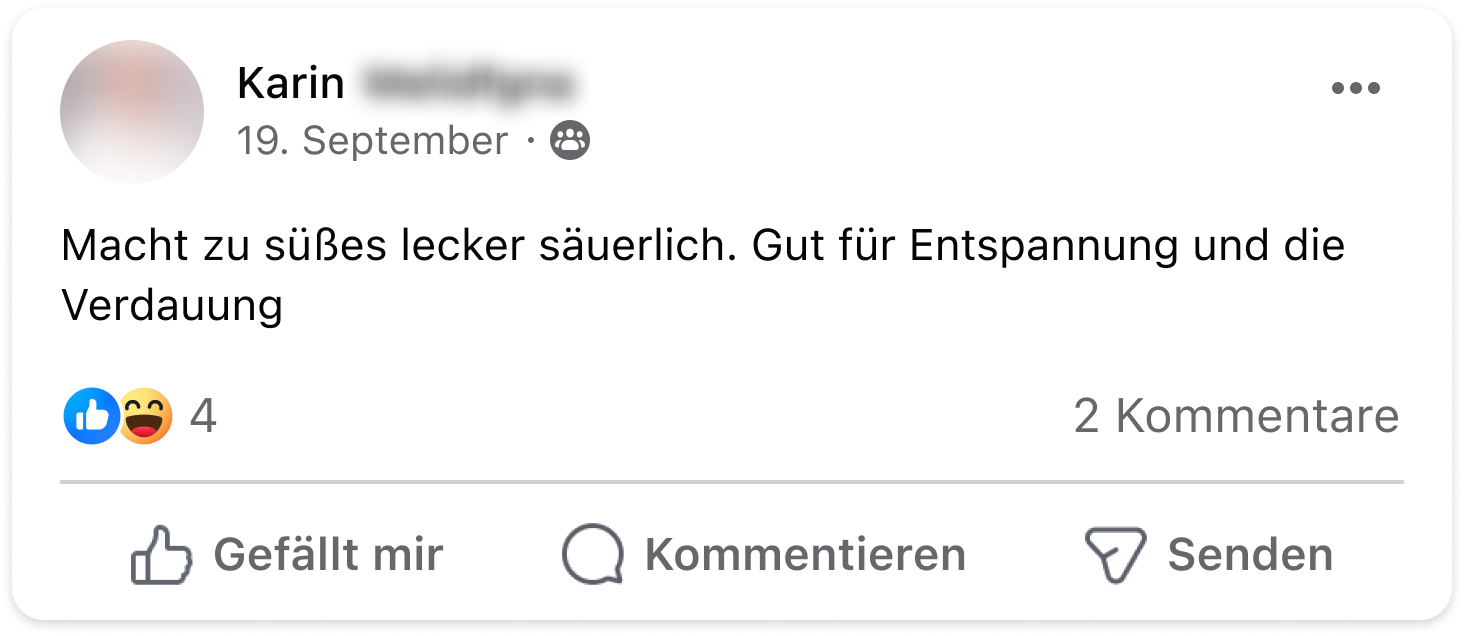Open the three-dots post options menu
The height and width of the screenshot is (636, 1464).
click(1355, 88)
